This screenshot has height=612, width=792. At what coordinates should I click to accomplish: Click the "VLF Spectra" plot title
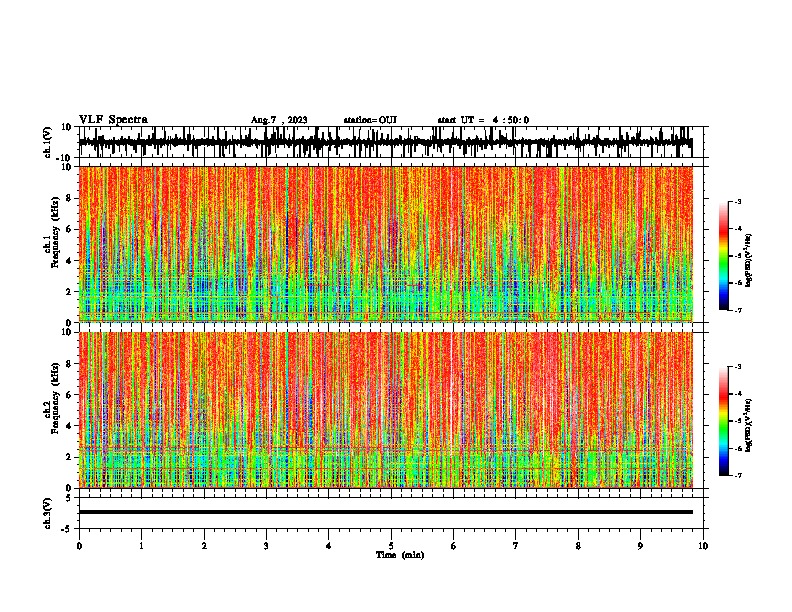pyautogui.click(x=113, y=120)
